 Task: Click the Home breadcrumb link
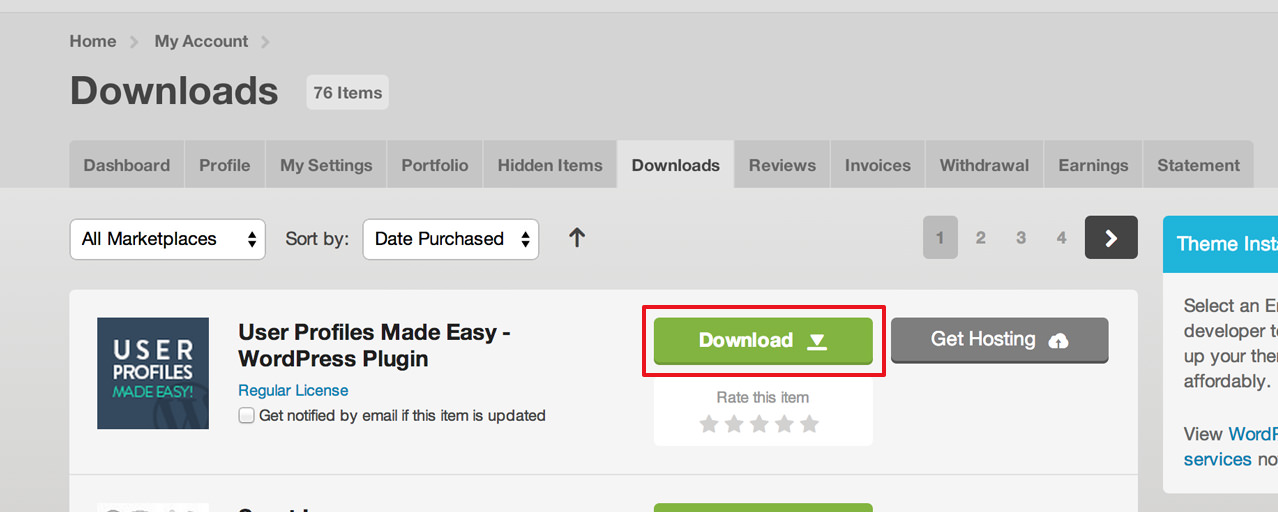93,41
